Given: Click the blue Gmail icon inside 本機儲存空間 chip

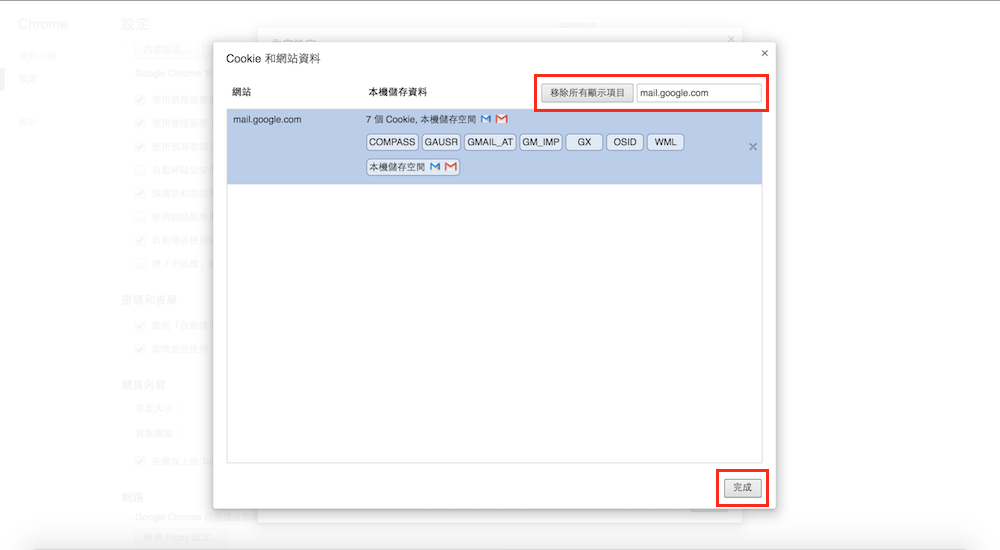Looking at the screenshot, I should coord(435,167).
